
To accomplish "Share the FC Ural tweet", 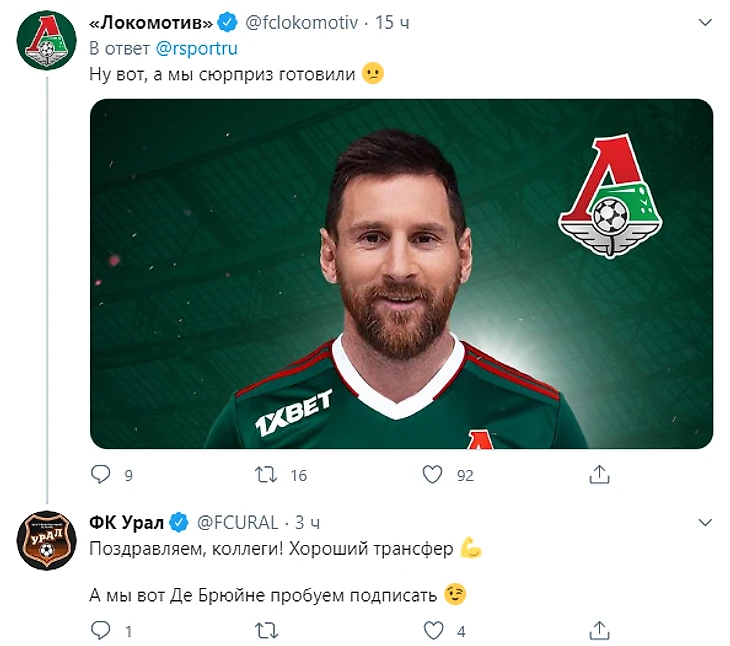I will tap(599, 630).
